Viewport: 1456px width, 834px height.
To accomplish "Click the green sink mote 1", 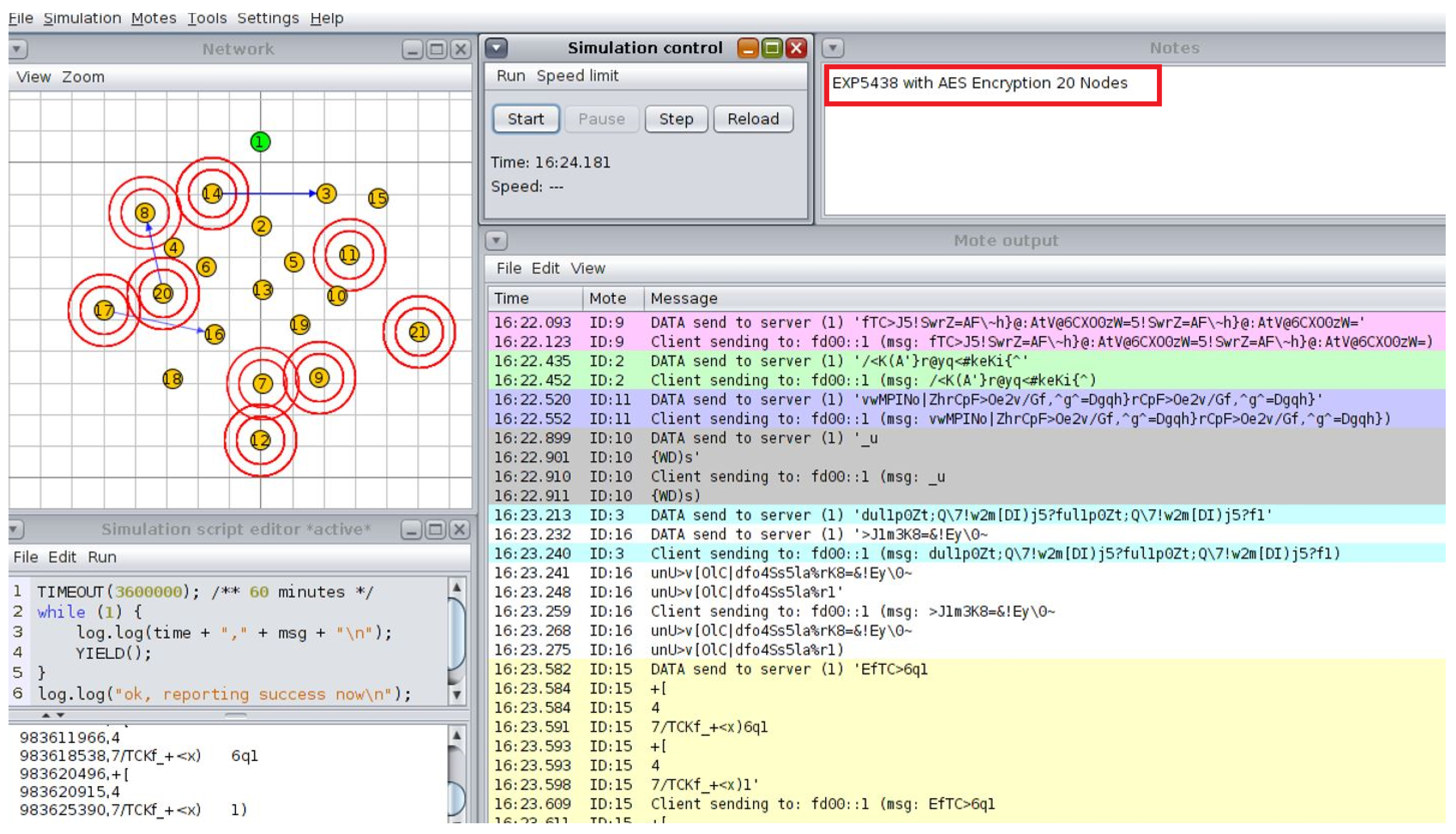I will coord(261,142).
